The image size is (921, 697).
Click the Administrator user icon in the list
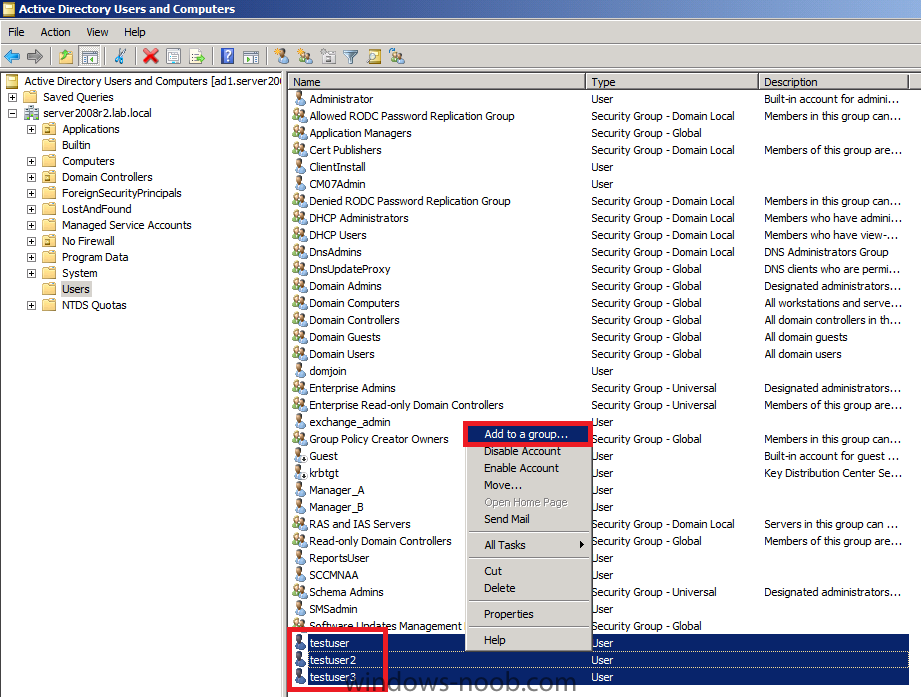click(300, 98)
